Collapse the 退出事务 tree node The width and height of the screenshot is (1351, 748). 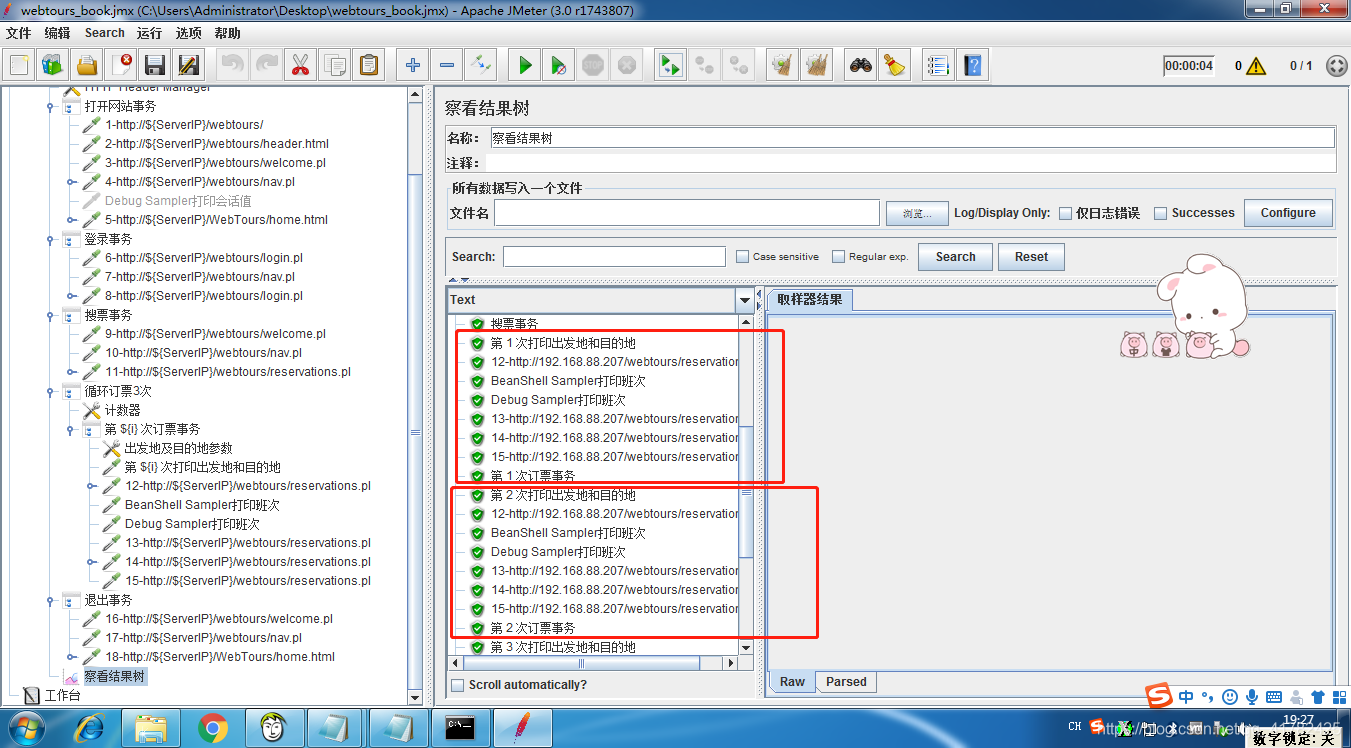(x=50, y=601)
